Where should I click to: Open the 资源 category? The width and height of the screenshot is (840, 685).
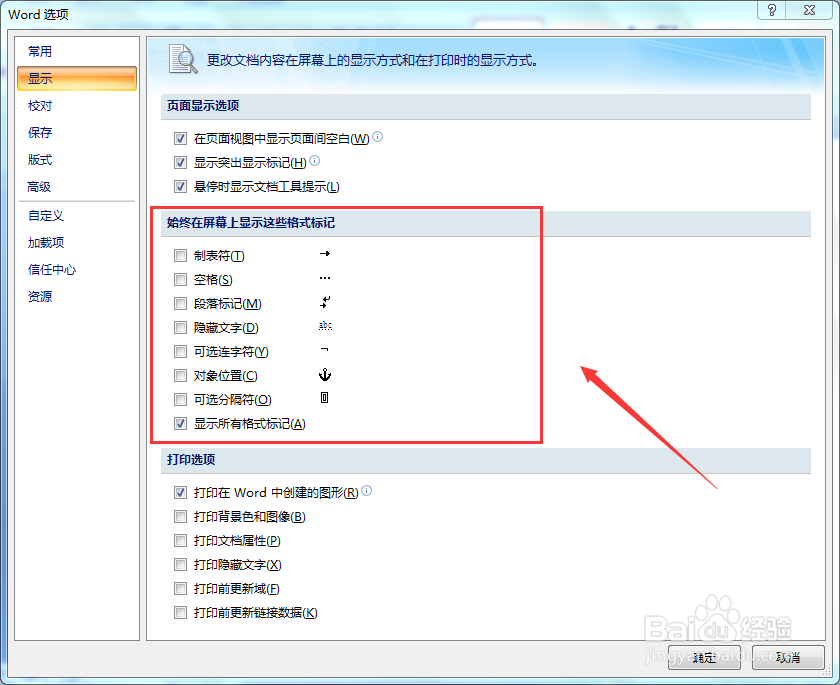coord(77,296)
